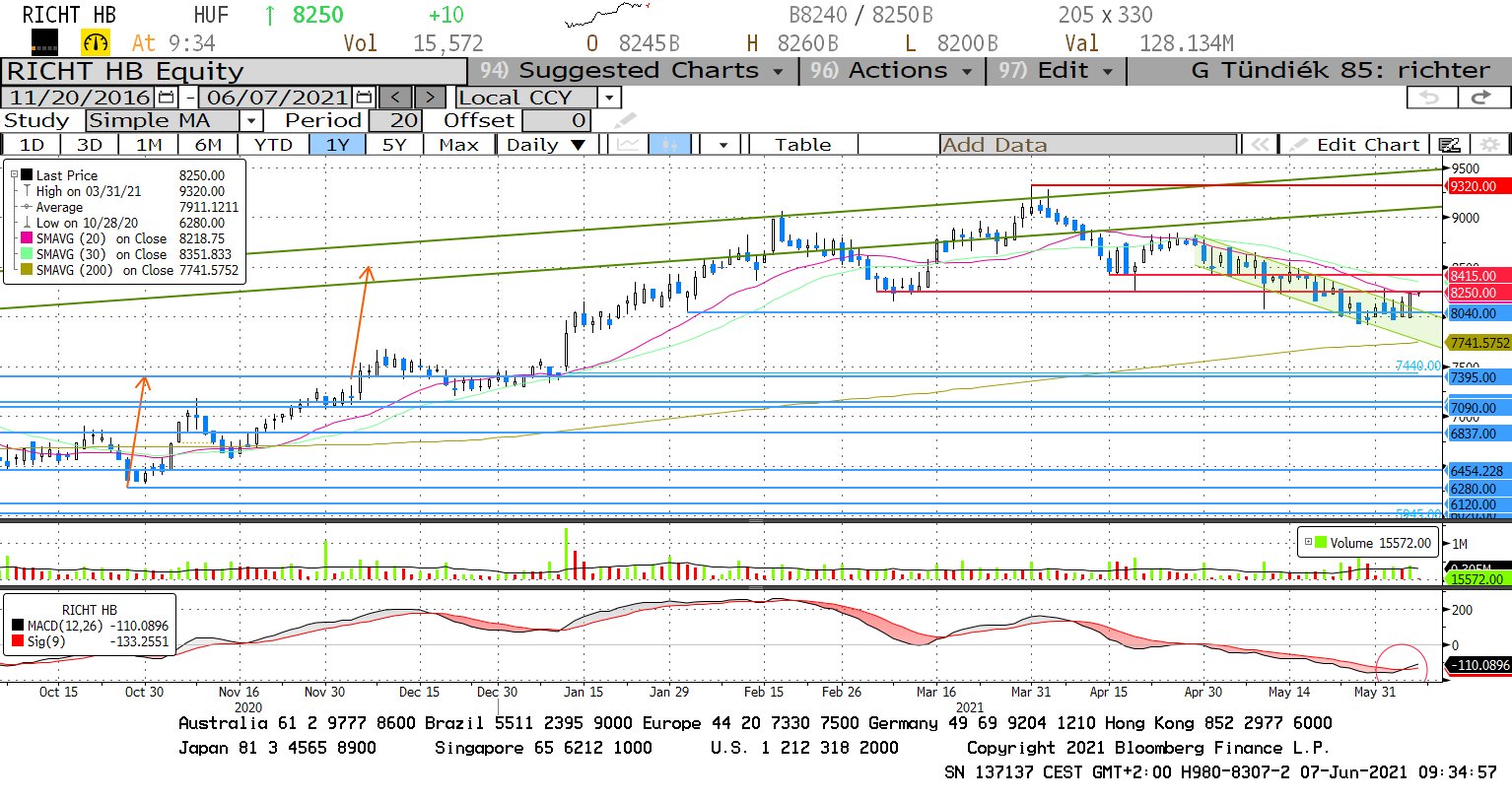The height and width of the screenshot is (801, 1512).
Task: Click the Period value field
Action: point(395,121)
